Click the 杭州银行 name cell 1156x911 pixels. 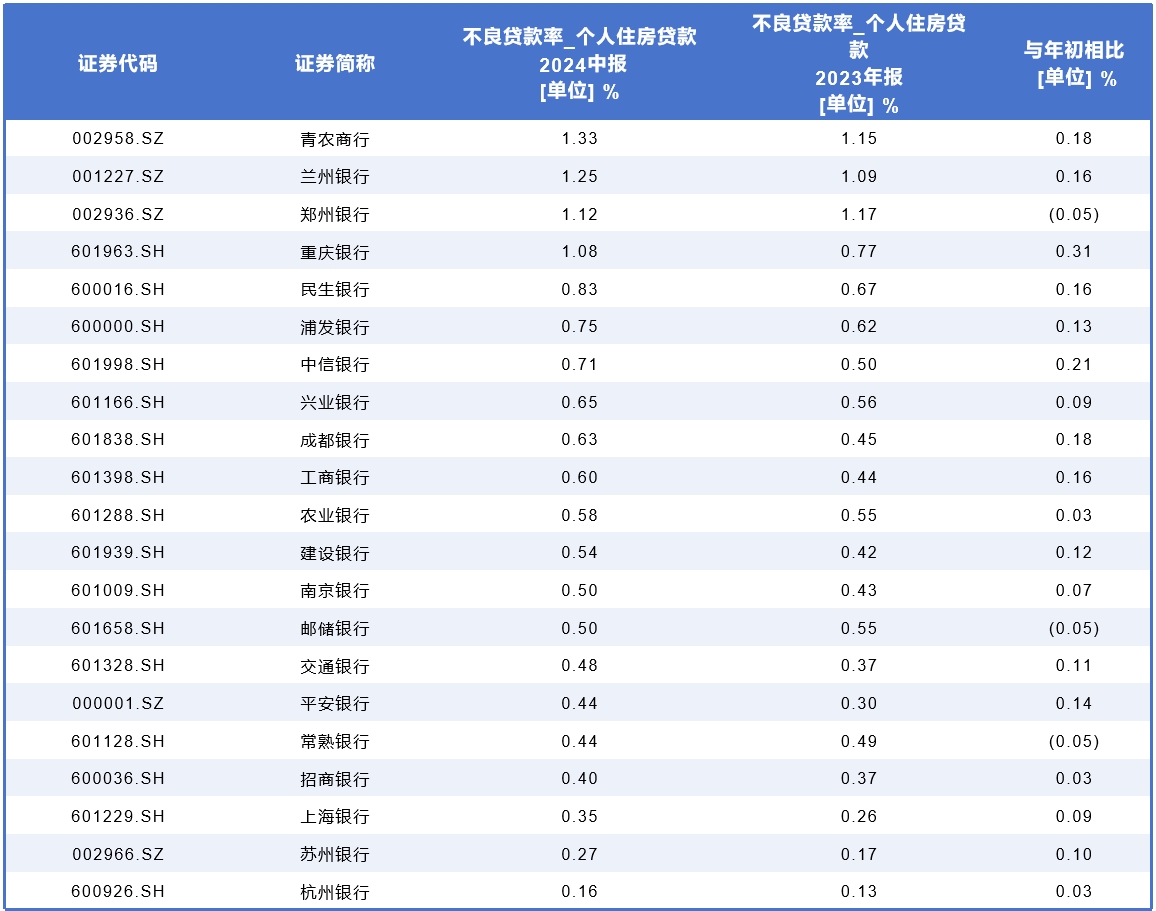tap(335, 892)
